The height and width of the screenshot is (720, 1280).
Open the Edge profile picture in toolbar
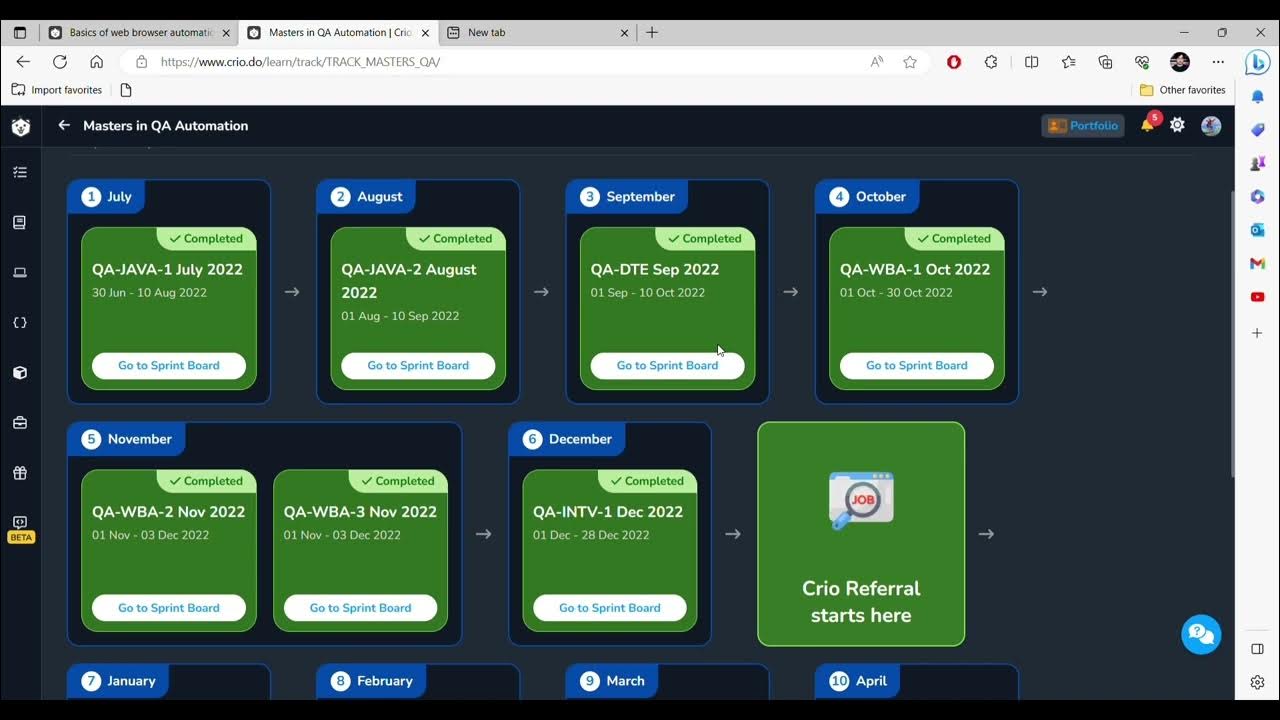1180,62
